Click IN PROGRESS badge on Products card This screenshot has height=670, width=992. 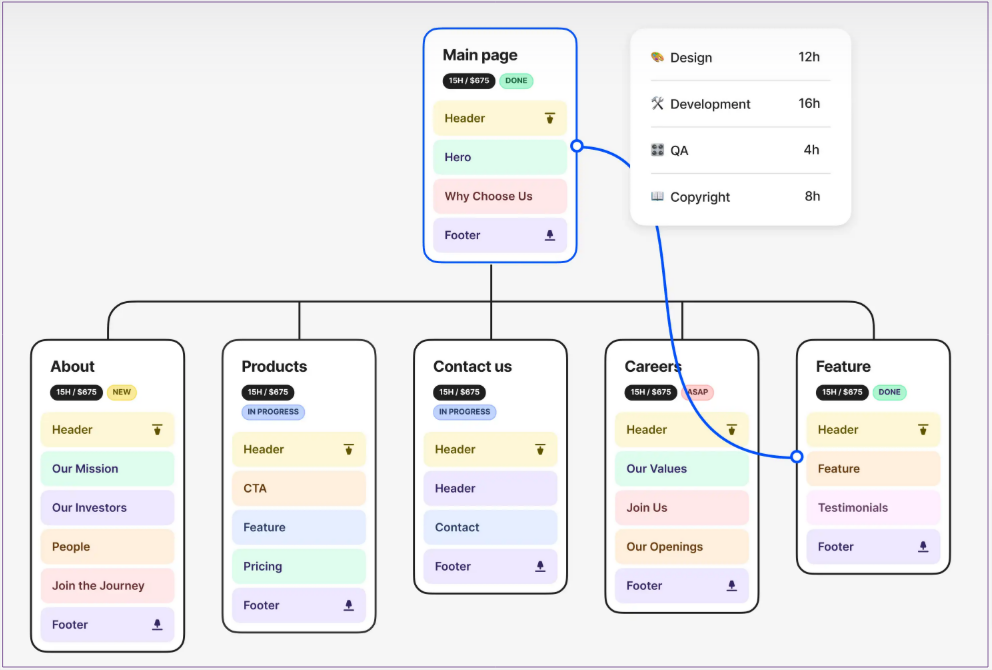coord(273,412)
